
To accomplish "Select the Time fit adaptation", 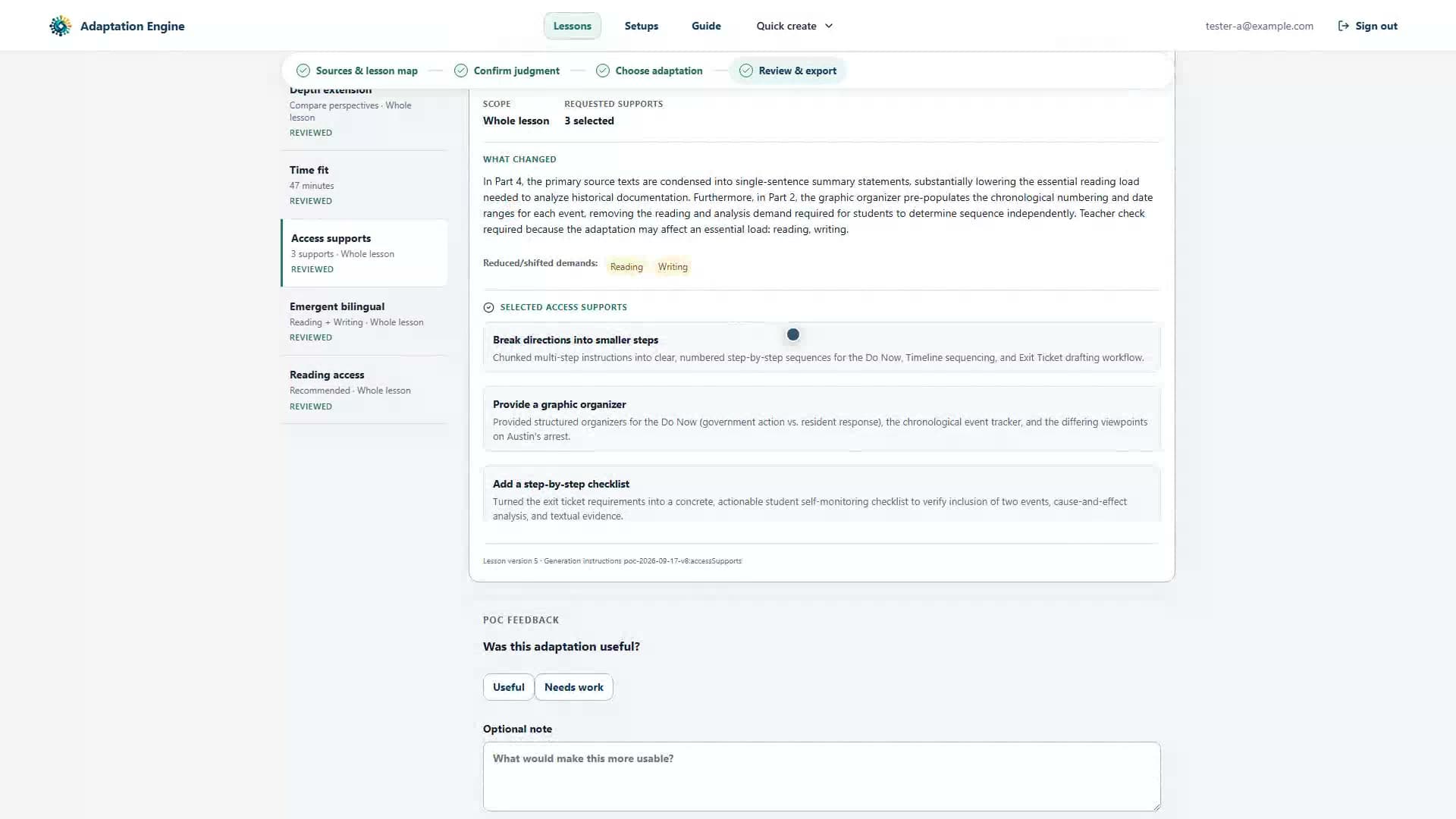I will click(x=364, y=185).
